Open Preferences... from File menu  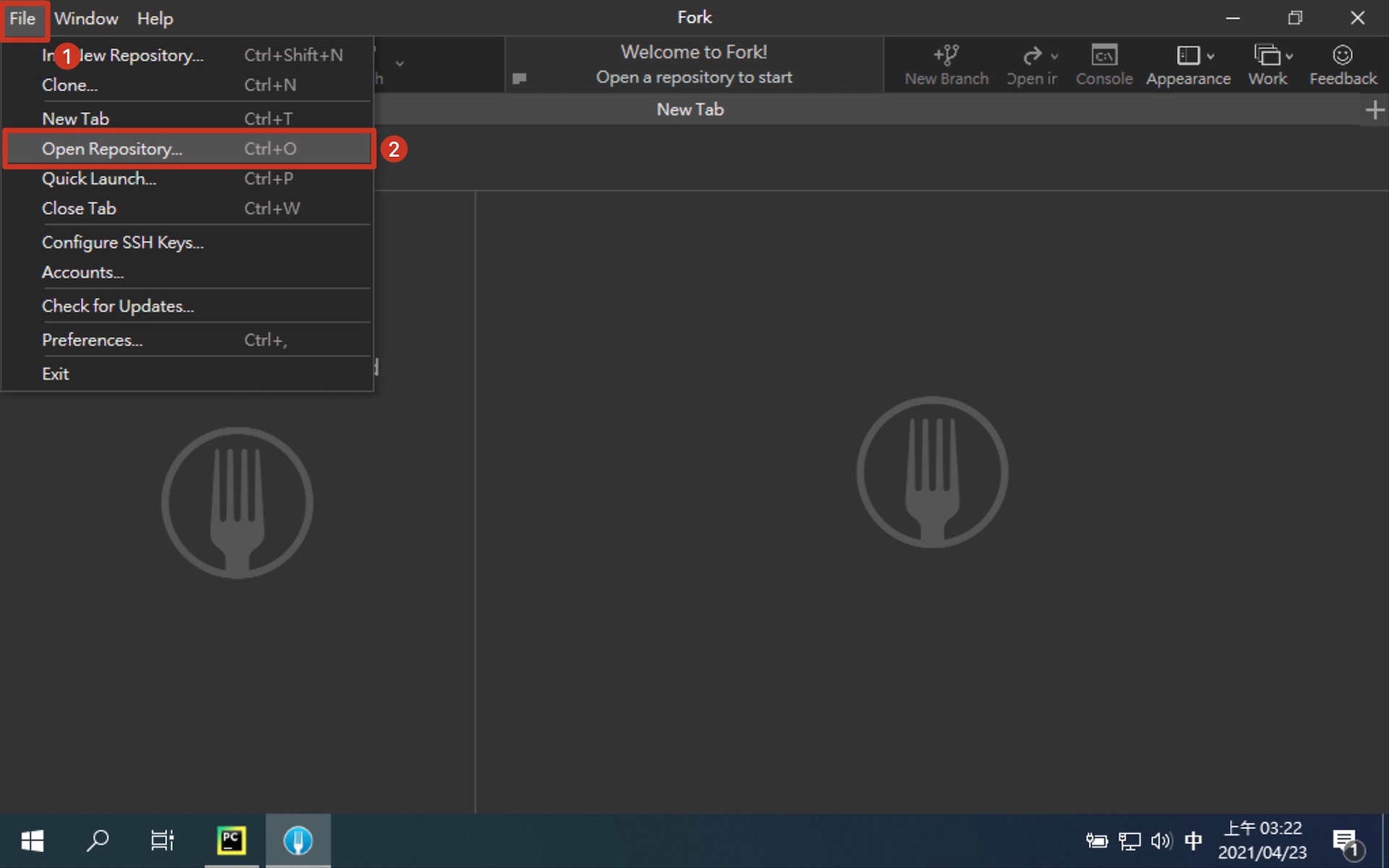187,340
